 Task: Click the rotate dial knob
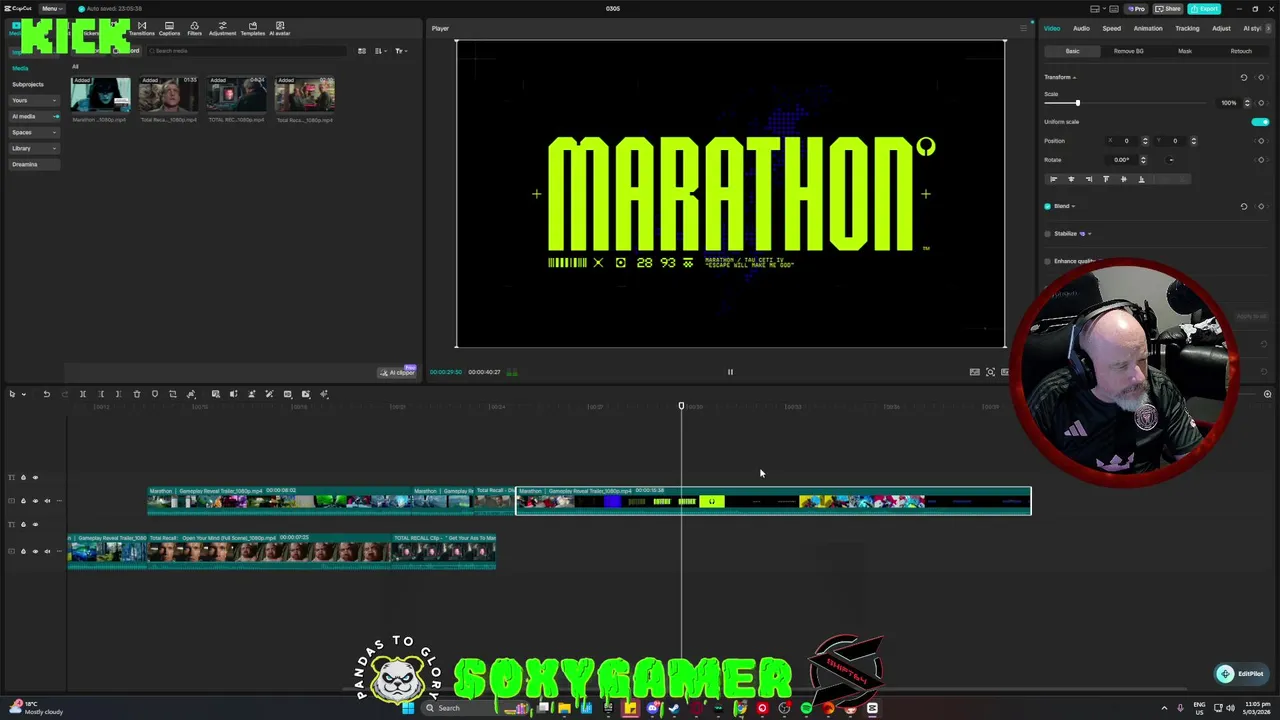[1171, 160]
